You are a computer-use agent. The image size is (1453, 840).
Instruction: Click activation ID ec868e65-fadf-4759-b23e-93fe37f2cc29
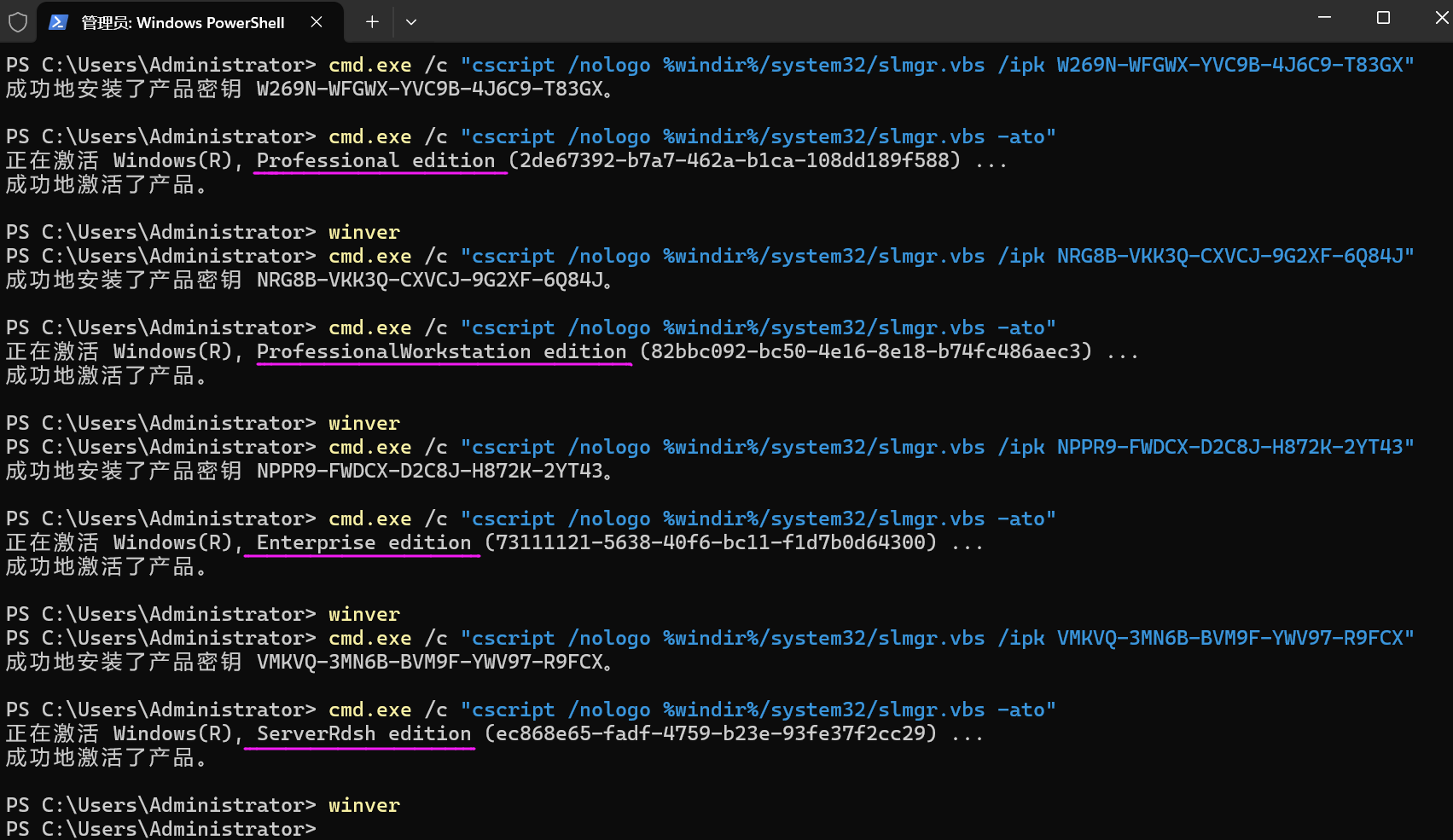point(710,733)
